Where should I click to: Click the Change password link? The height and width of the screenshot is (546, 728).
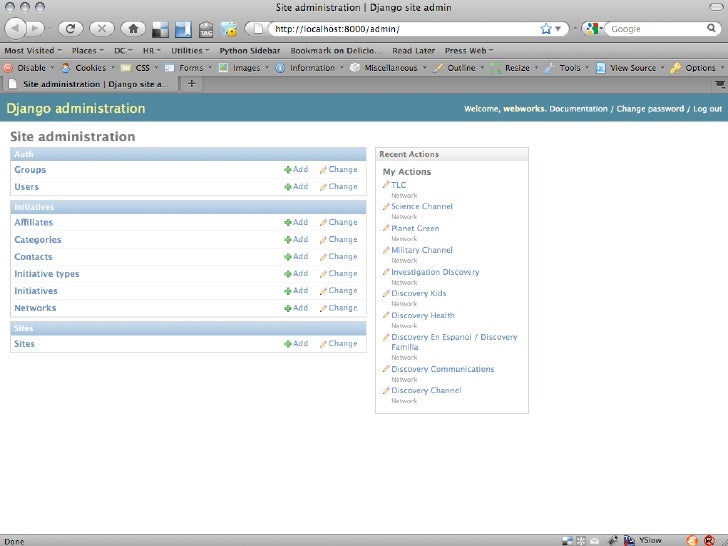pyautogui.click(x=650, y=109)
